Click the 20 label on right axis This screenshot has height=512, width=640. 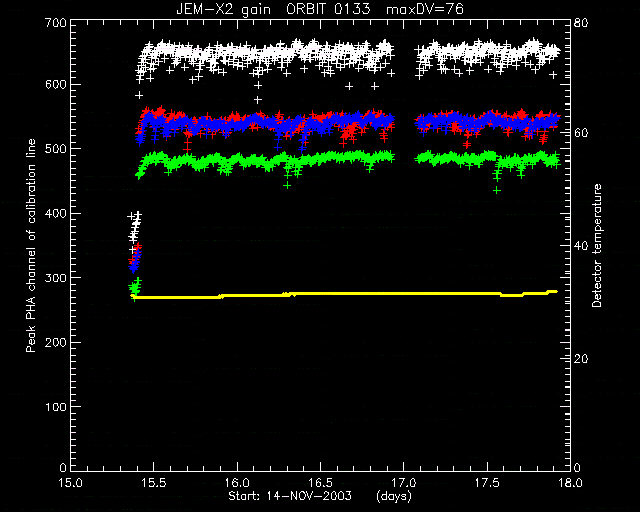580,359
